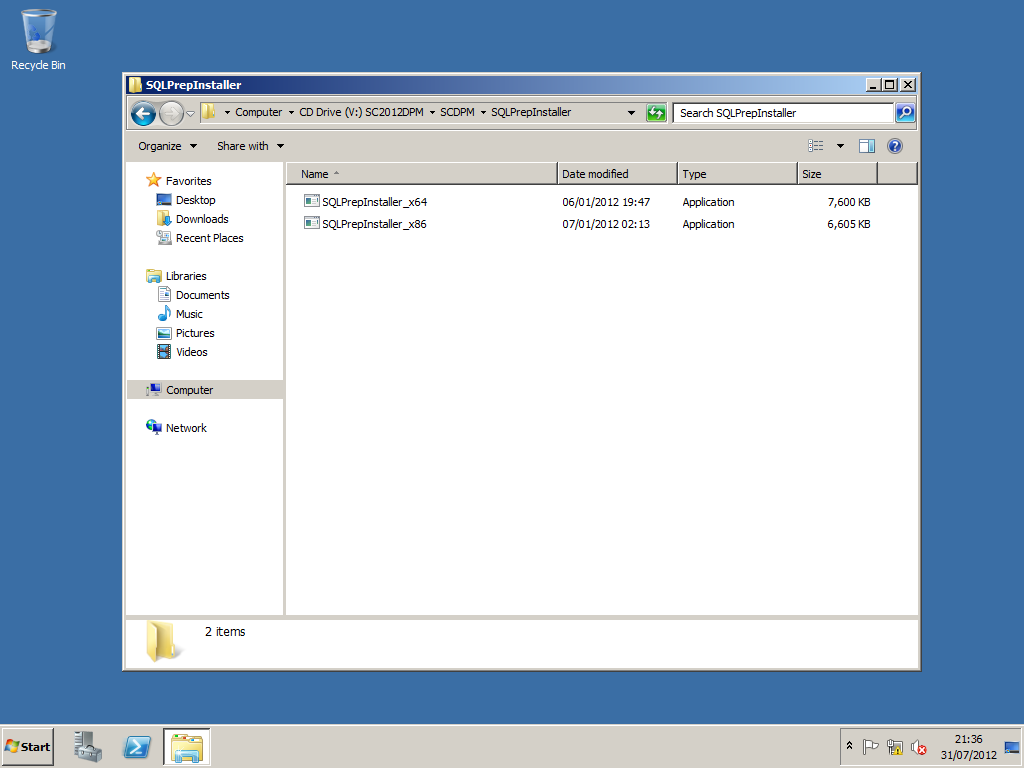Expand arrow before SQLPrepInstaller breadcrumb
Viewport: 1024px width, 768px height.
click(483, 112)
